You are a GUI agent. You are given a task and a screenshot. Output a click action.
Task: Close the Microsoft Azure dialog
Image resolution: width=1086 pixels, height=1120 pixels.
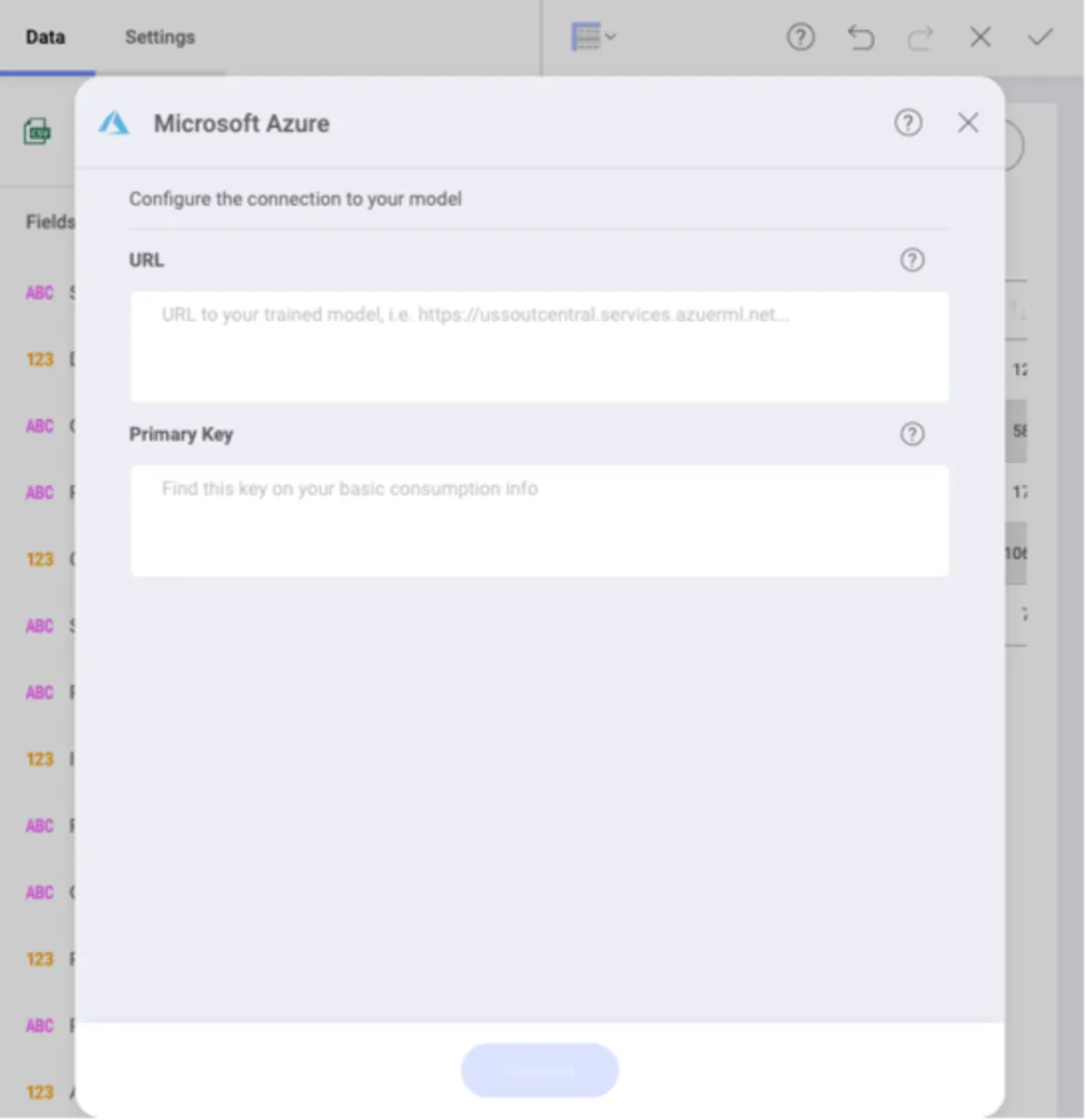[968, 122]
